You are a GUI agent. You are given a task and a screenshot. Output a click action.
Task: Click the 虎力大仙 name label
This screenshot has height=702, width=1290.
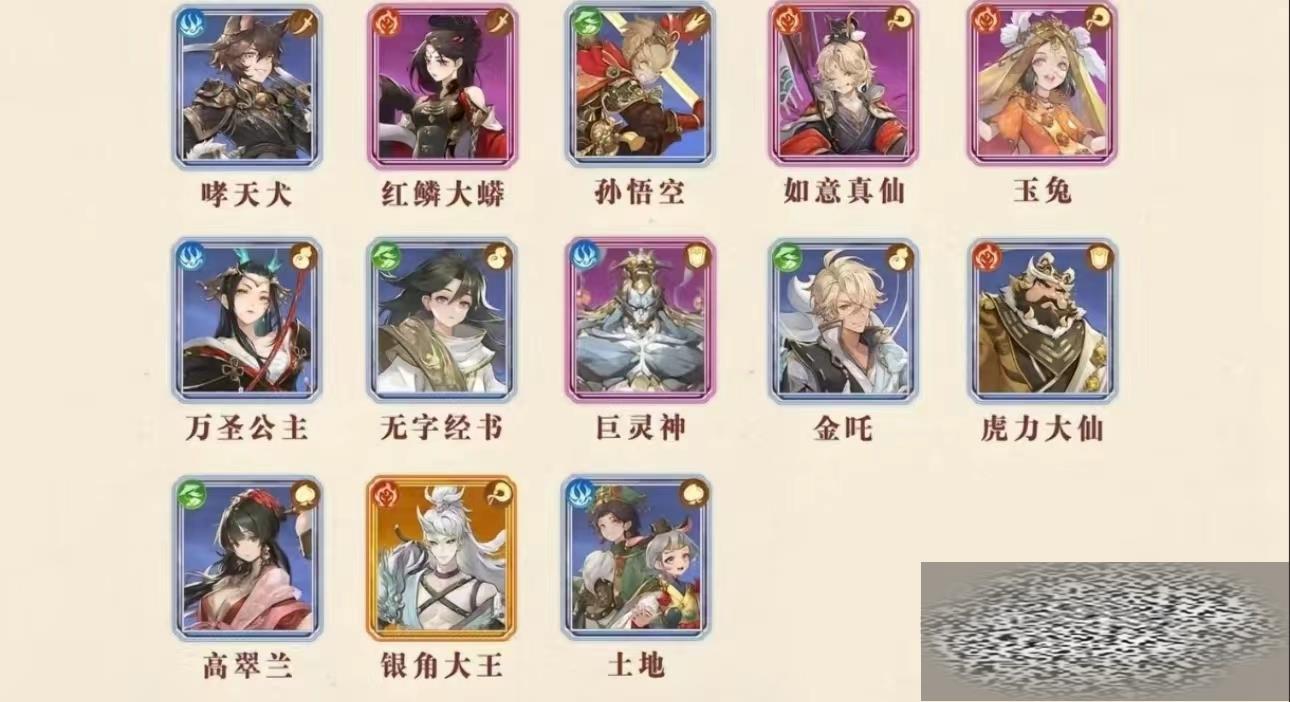1042,429
